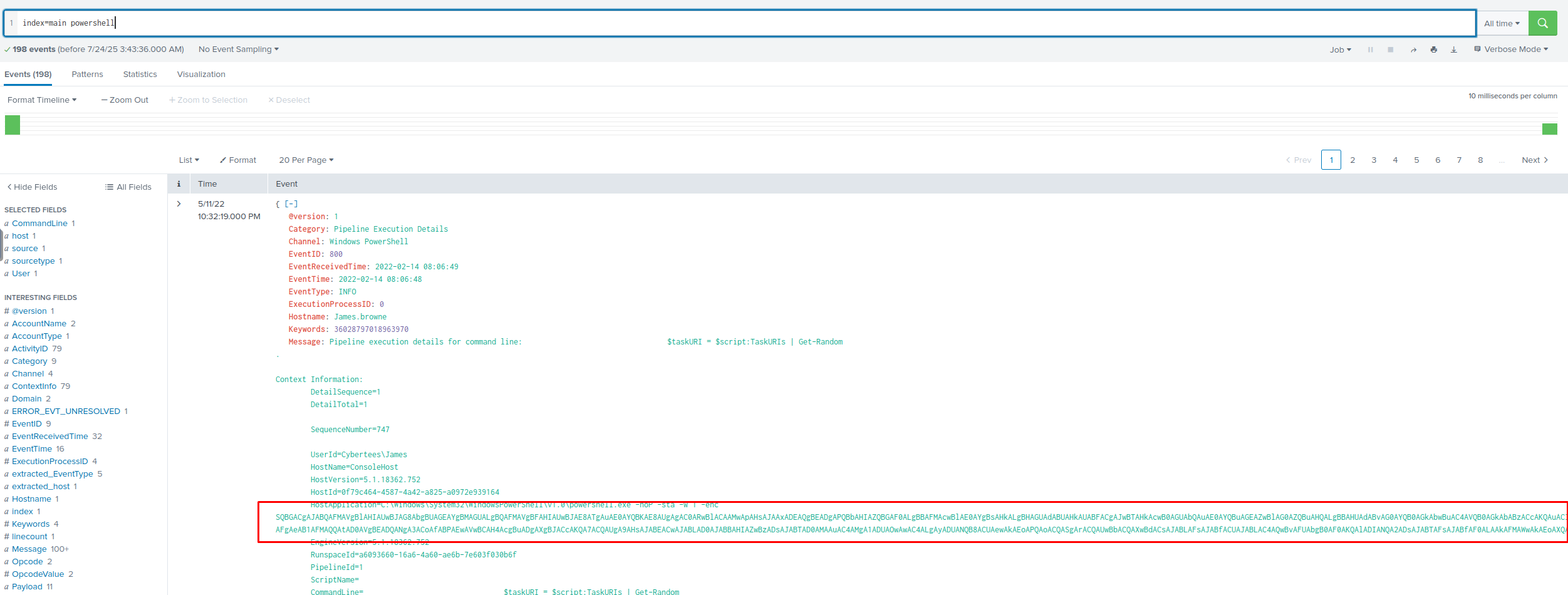Viewport: 1568px width, 595px height.
Task: Run the search with the magnifier button
Action: [1542, 23]
